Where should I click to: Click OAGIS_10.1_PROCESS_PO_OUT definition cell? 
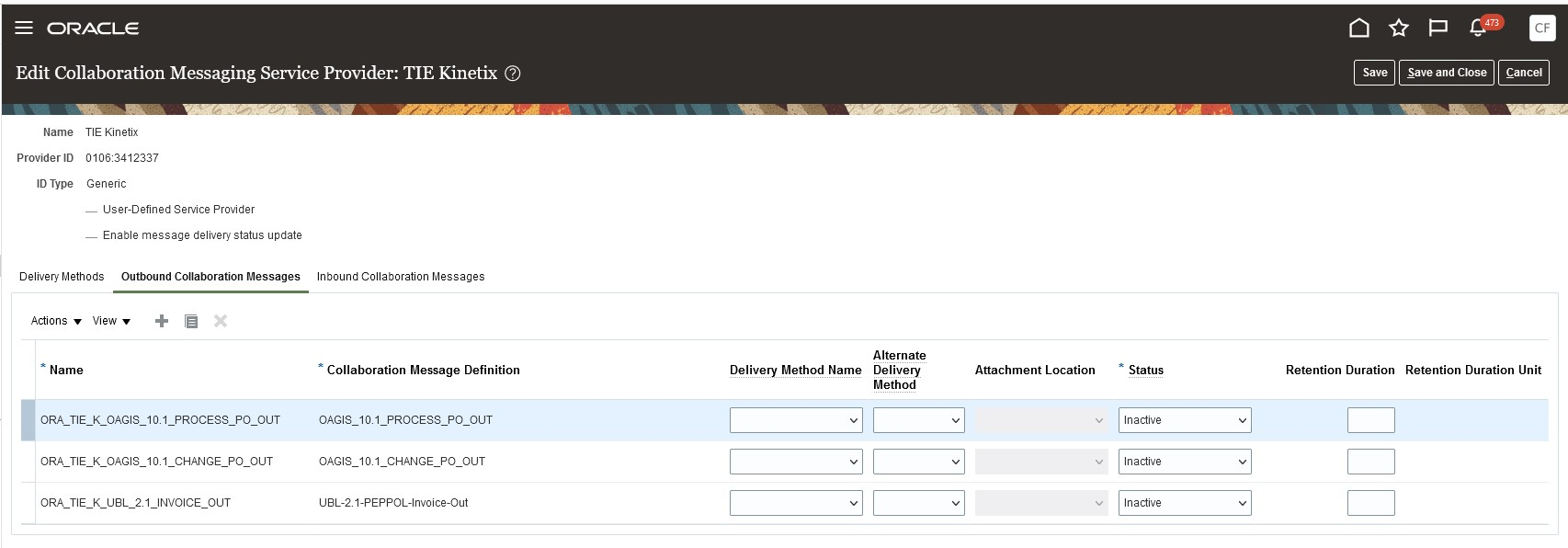(405, 420)
